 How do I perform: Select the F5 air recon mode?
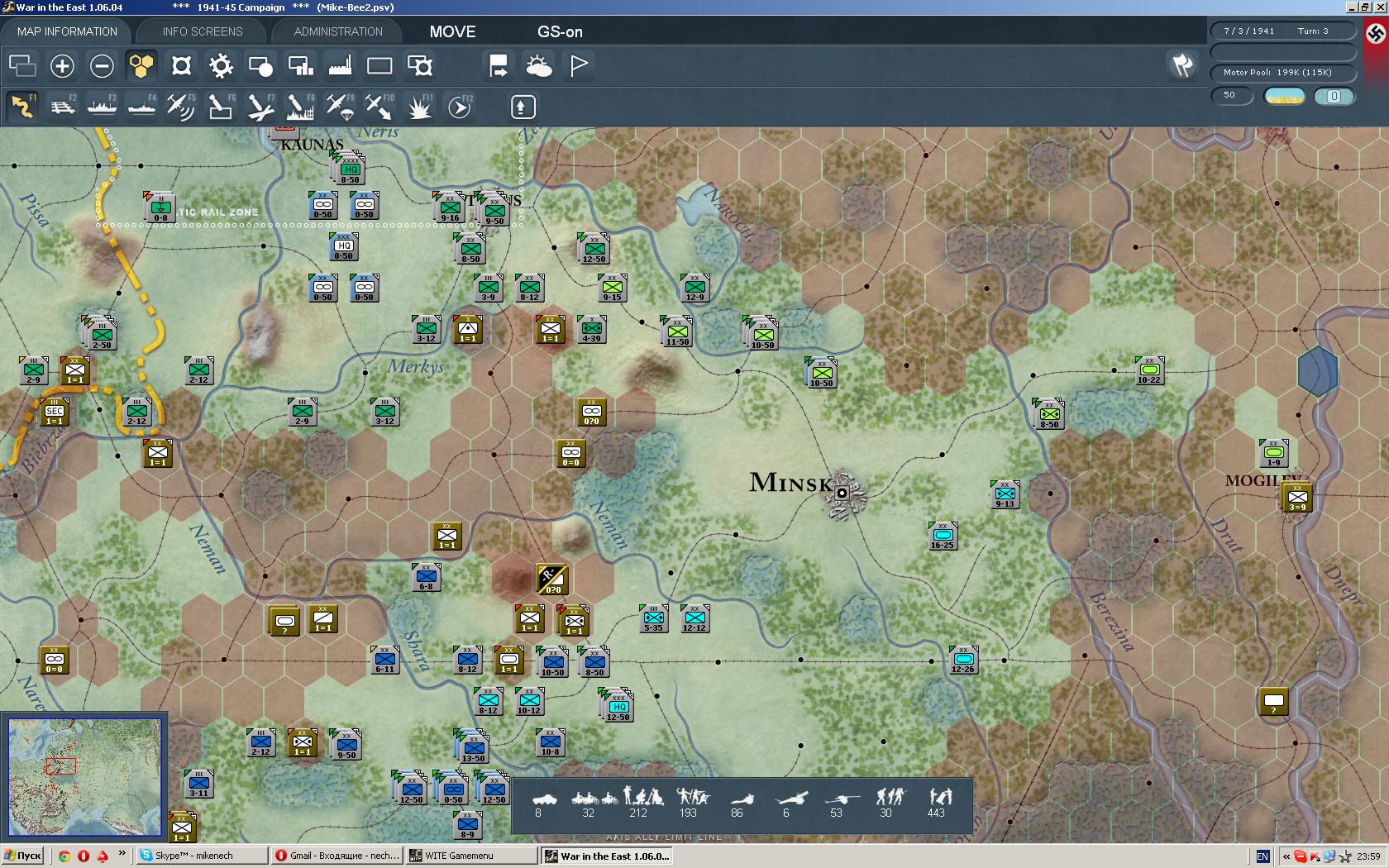181,107
